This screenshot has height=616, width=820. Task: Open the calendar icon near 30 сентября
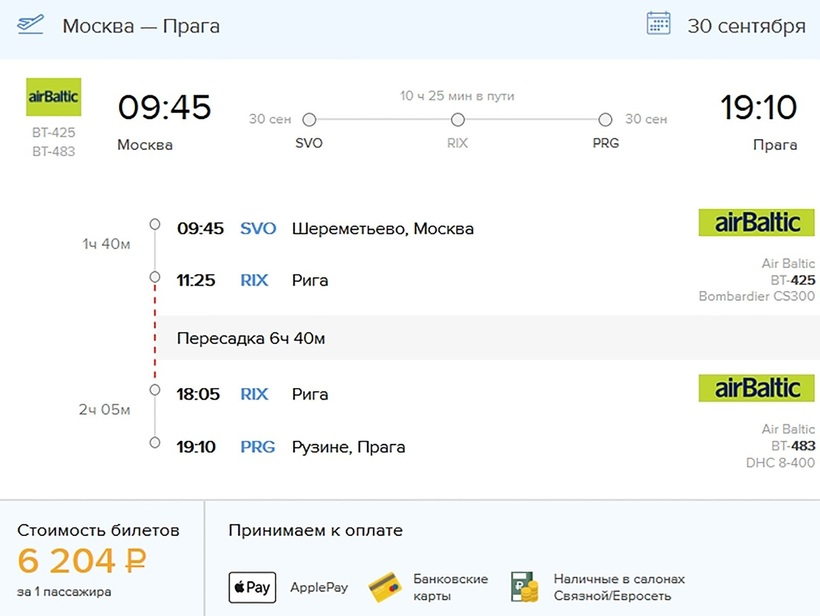(x=658, y=24)
